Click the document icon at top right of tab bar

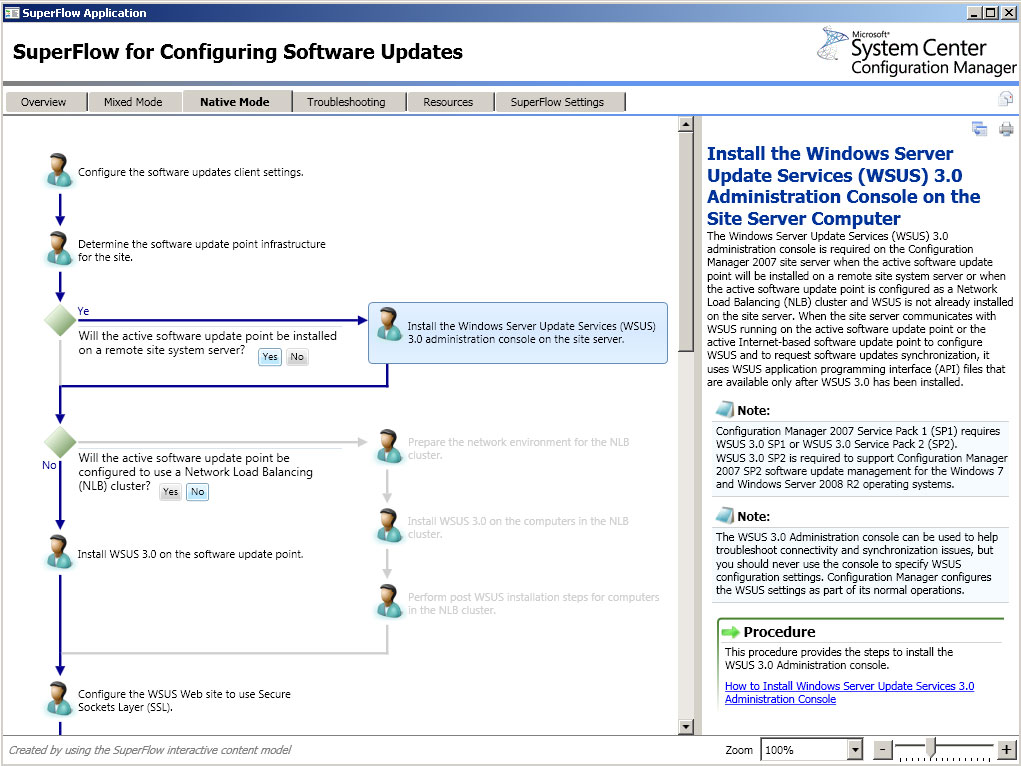pos(1006,98)
